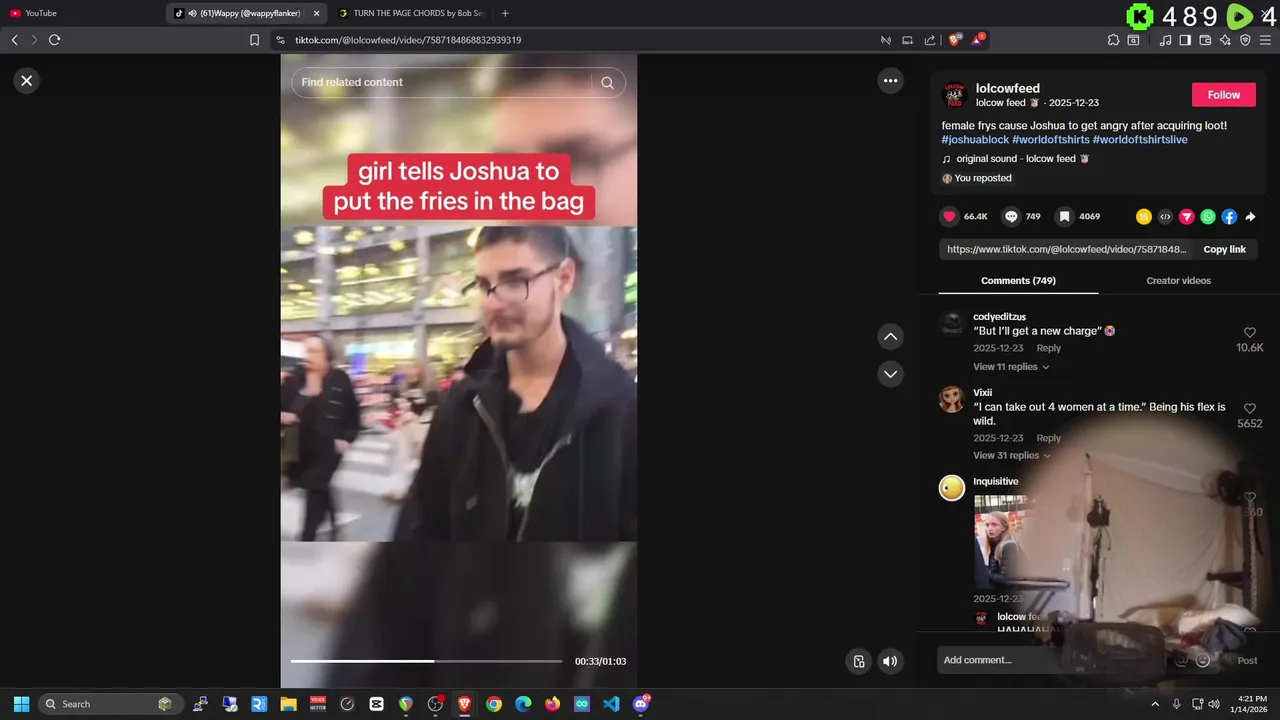
Task: Open Brave Rewards triangle icon
Action: 978,40
